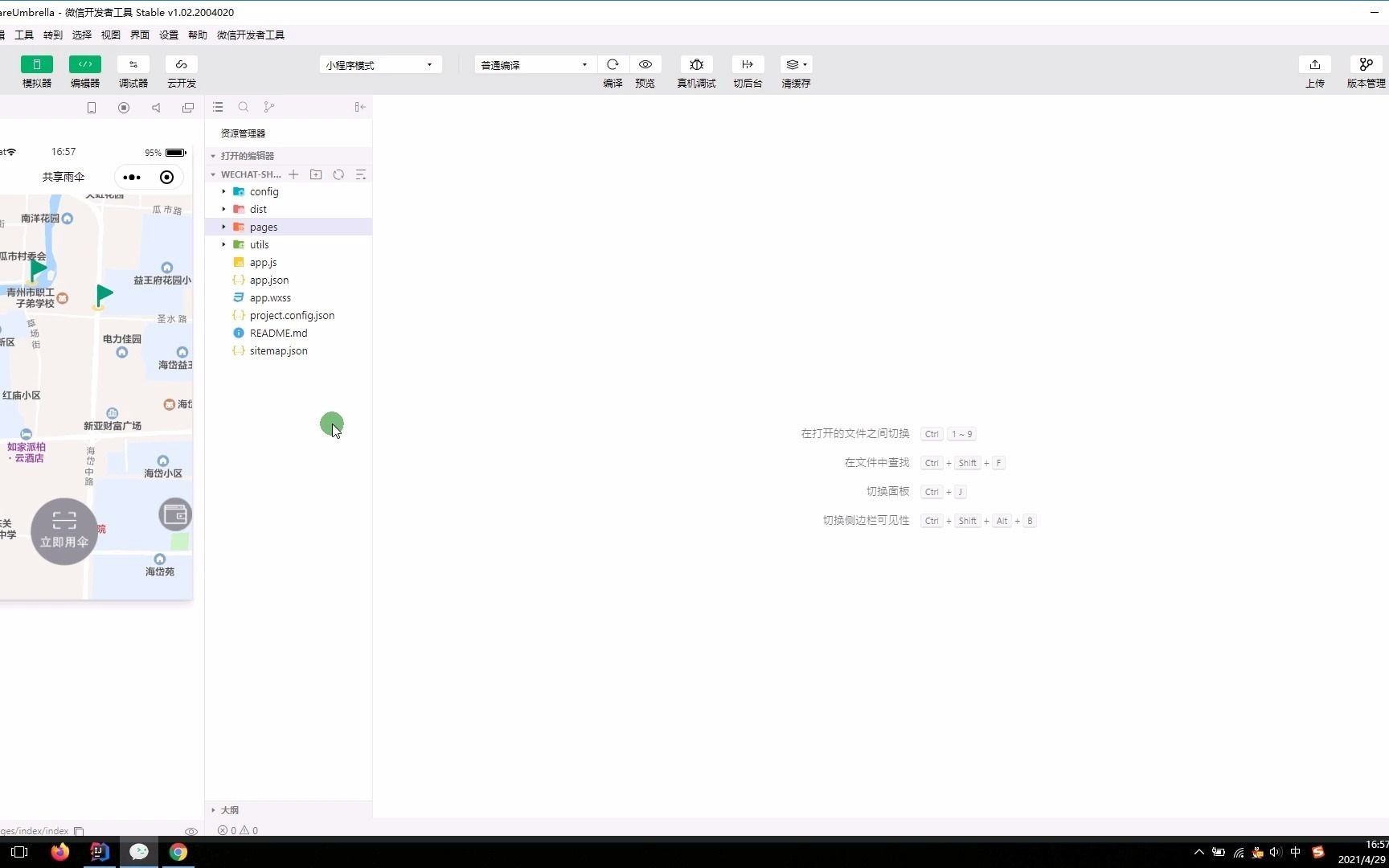Click the upload icon

click(x=1315, y=64)
